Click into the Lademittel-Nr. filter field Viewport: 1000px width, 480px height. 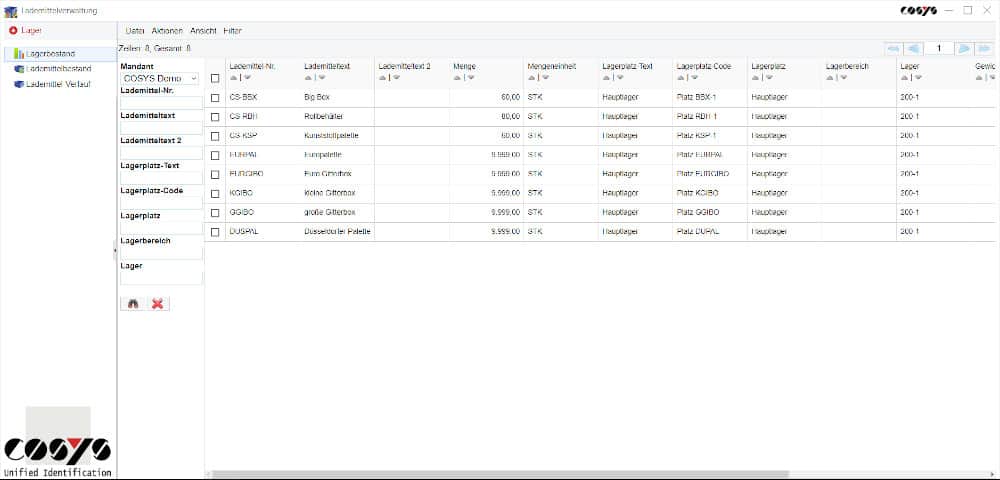click(161, 103)
